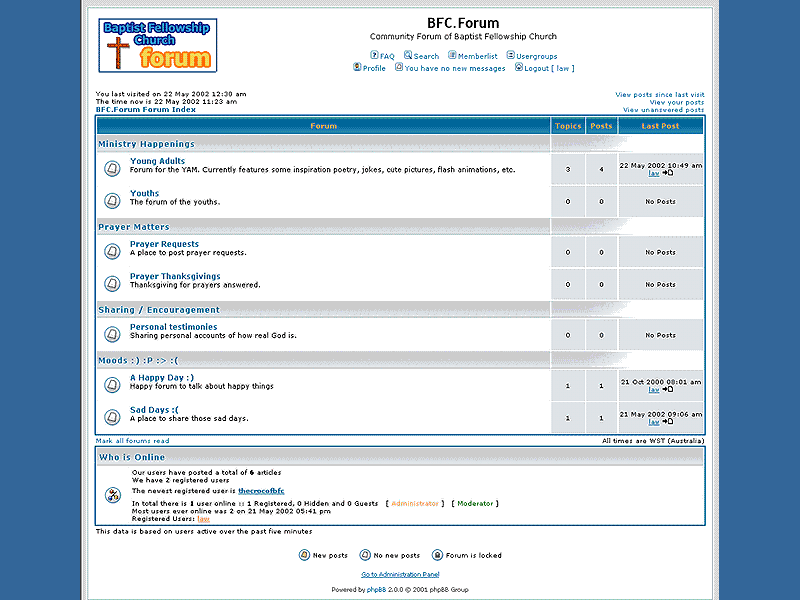View latest post icon in Sad Days row

tap(668, 422)
